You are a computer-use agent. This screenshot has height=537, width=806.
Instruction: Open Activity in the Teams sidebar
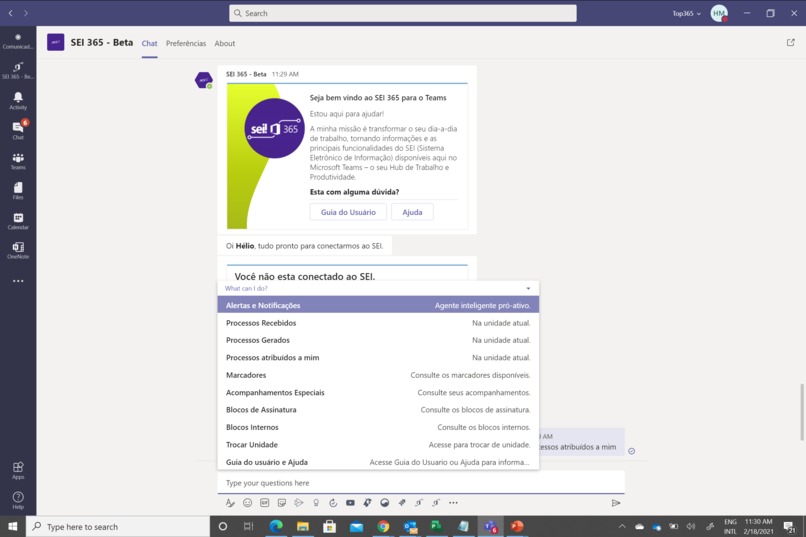click(x=18, y=101)
